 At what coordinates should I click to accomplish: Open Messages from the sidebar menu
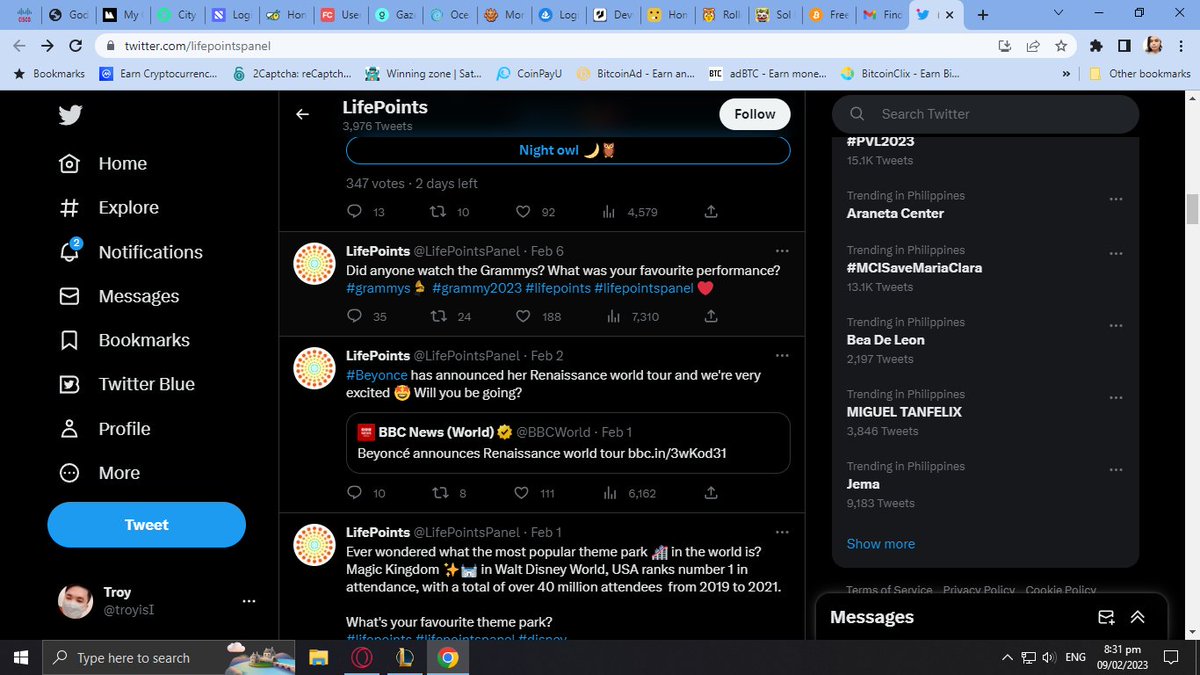(x=120, y=296)
